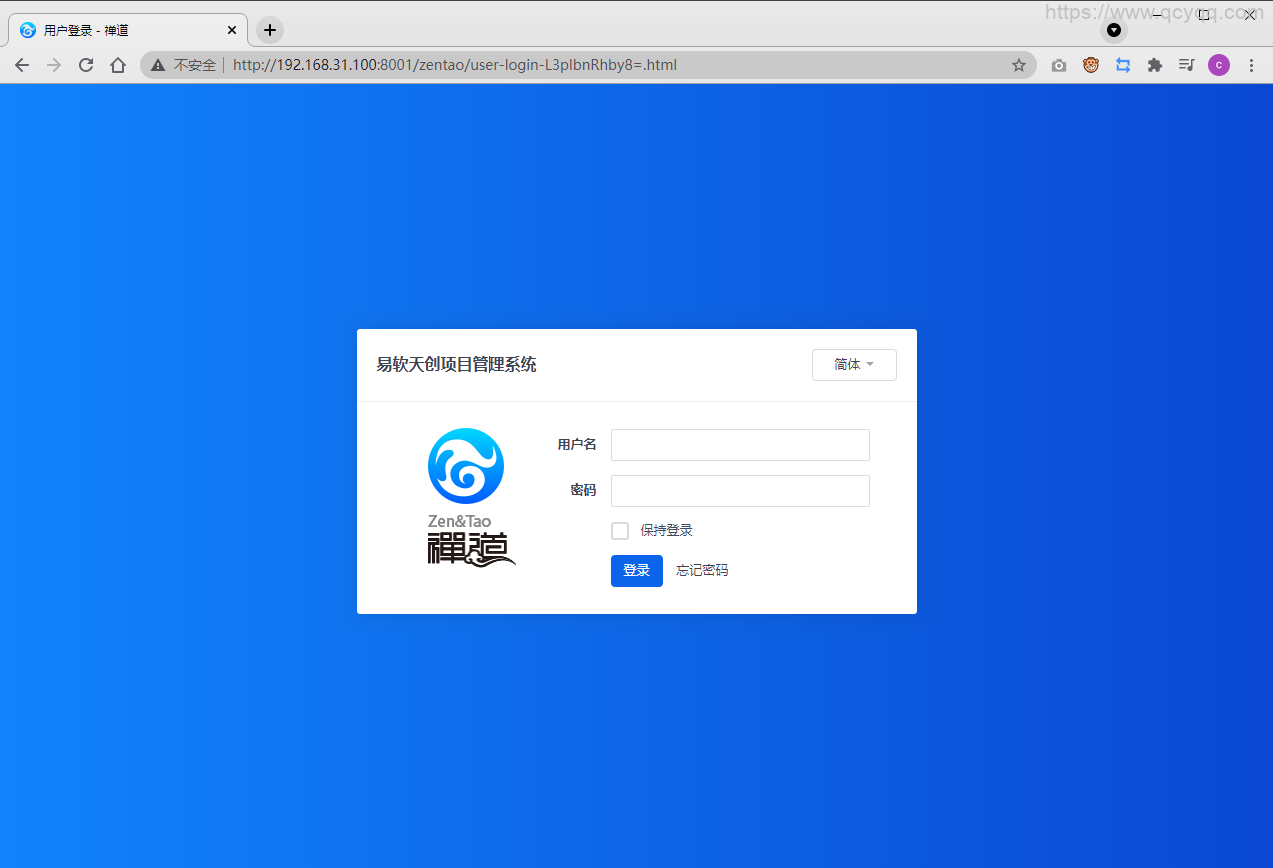Click inside the 用户名 username field
The image size is (1273, 868).
pyautogui.click(x=739, y=445)
